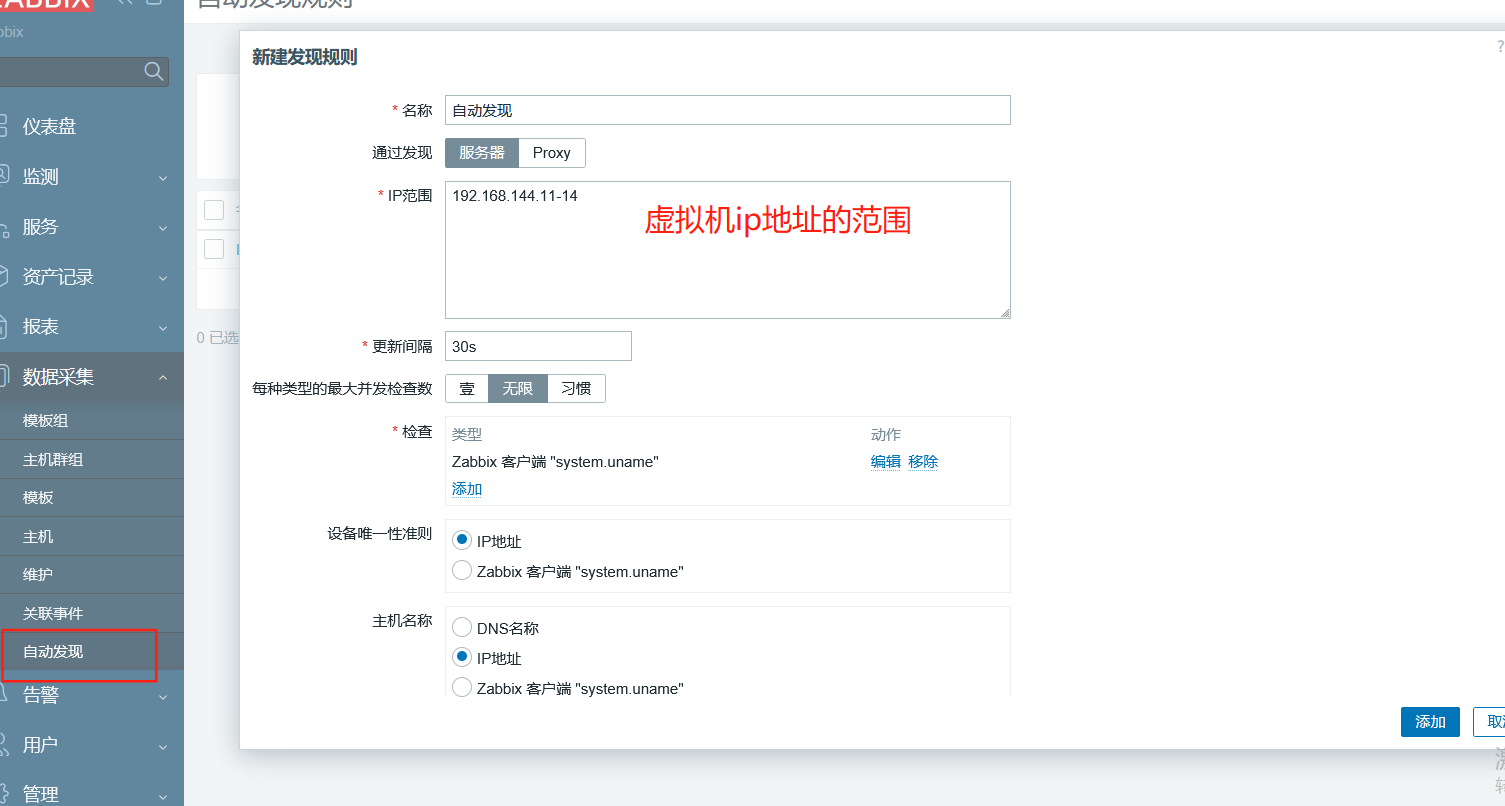1505x806 pixels.
Task: Open the 报表 sidebar menu
Action: coord(41,327)
